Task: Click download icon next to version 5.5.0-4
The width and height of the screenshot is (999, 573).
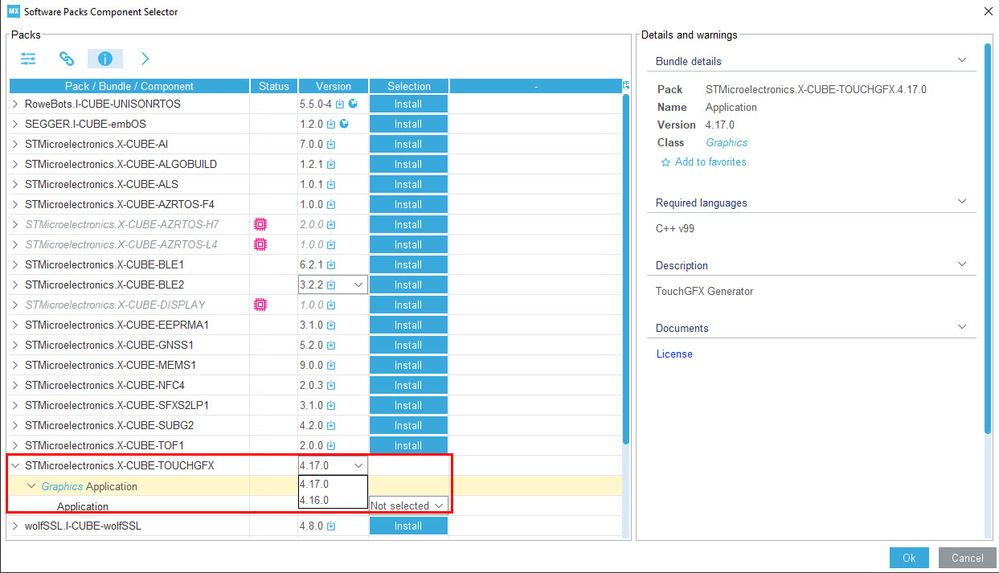Action: pyautogui.click(x=340, y=104)
